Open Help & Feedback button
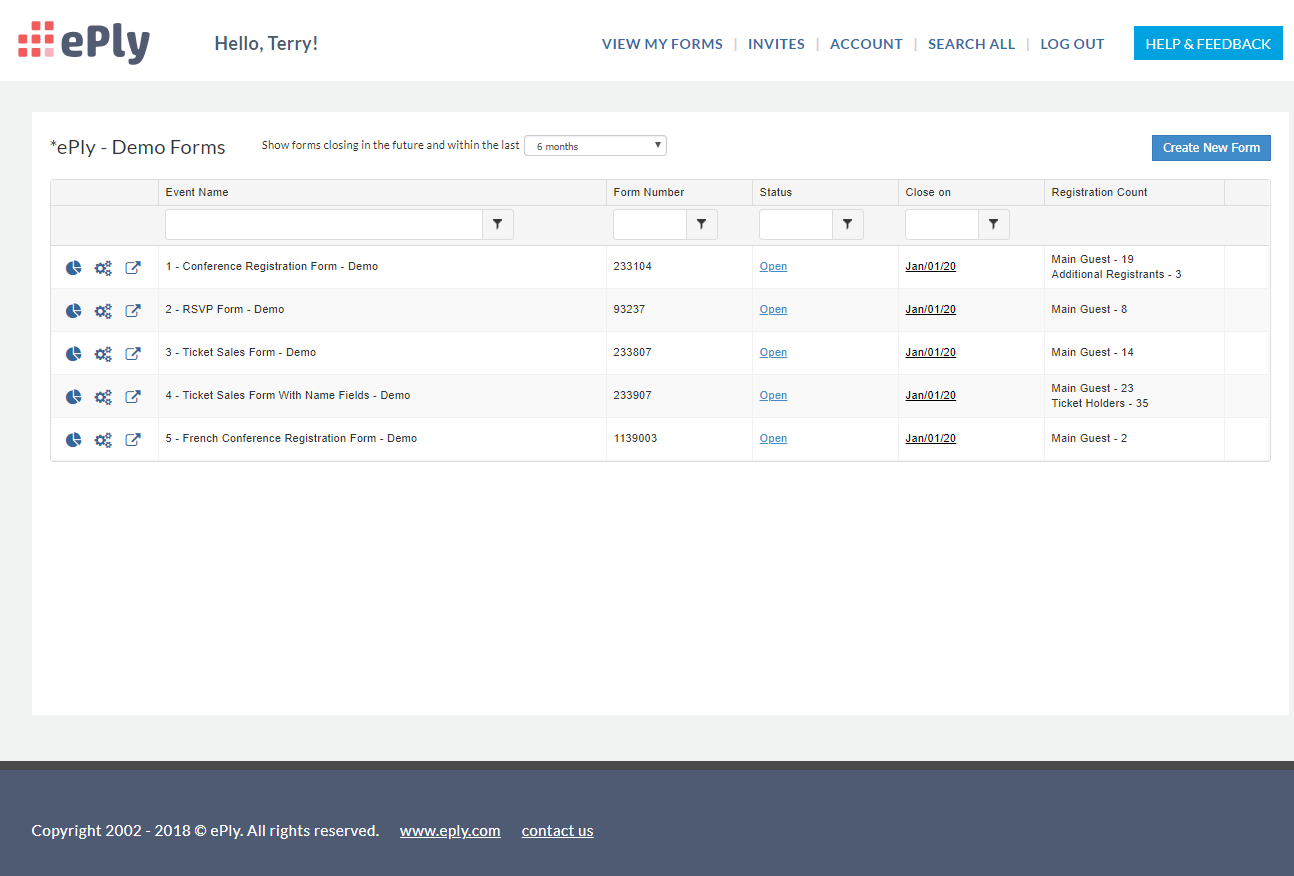The height and width of the screenshot is (876, 1294). pyautogui.click(x=1208, y=43)
